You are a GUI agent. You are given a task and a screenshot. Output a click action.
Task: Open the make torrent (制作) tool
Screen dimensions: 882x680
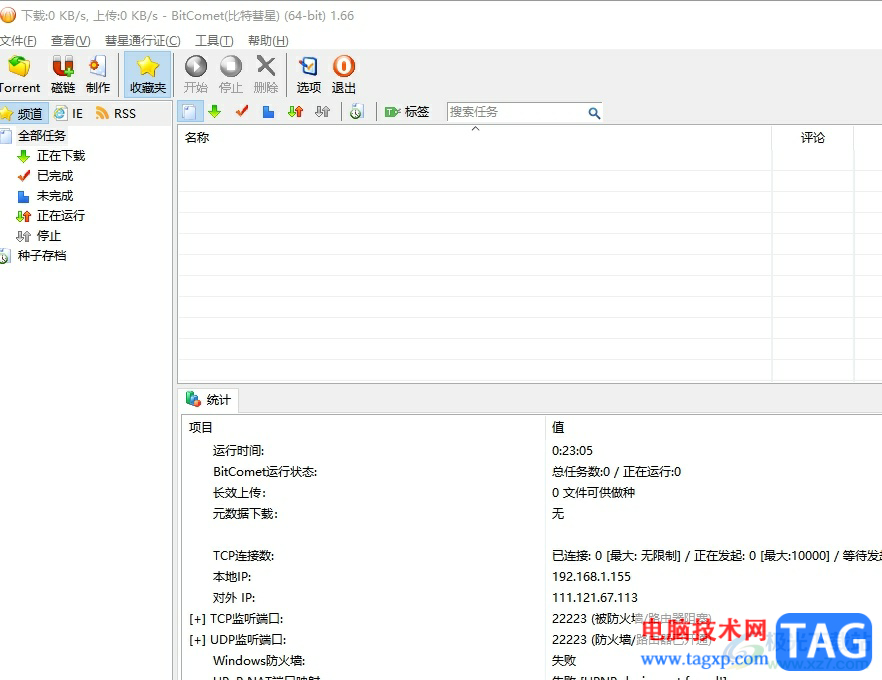tap(97, 74)
